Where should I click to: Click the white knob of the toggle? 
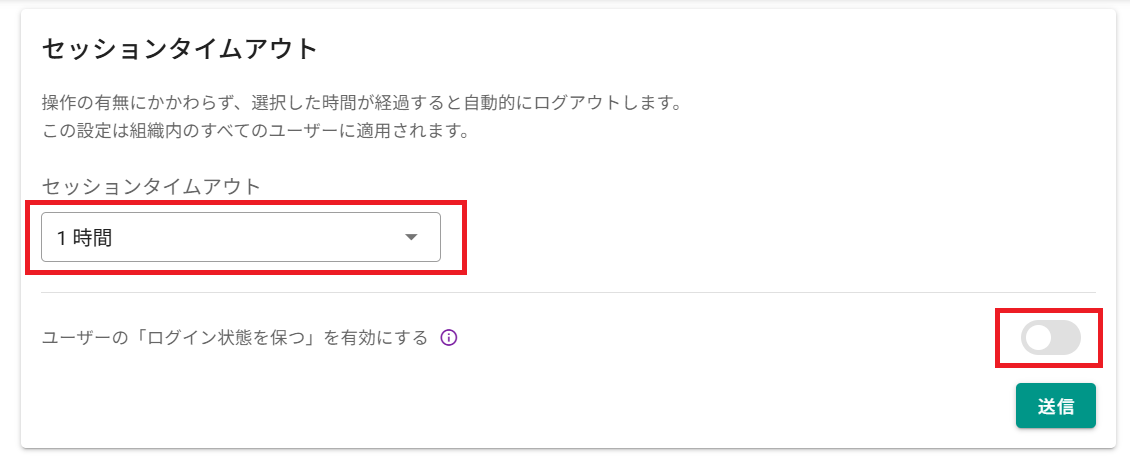coord(1038,338)
